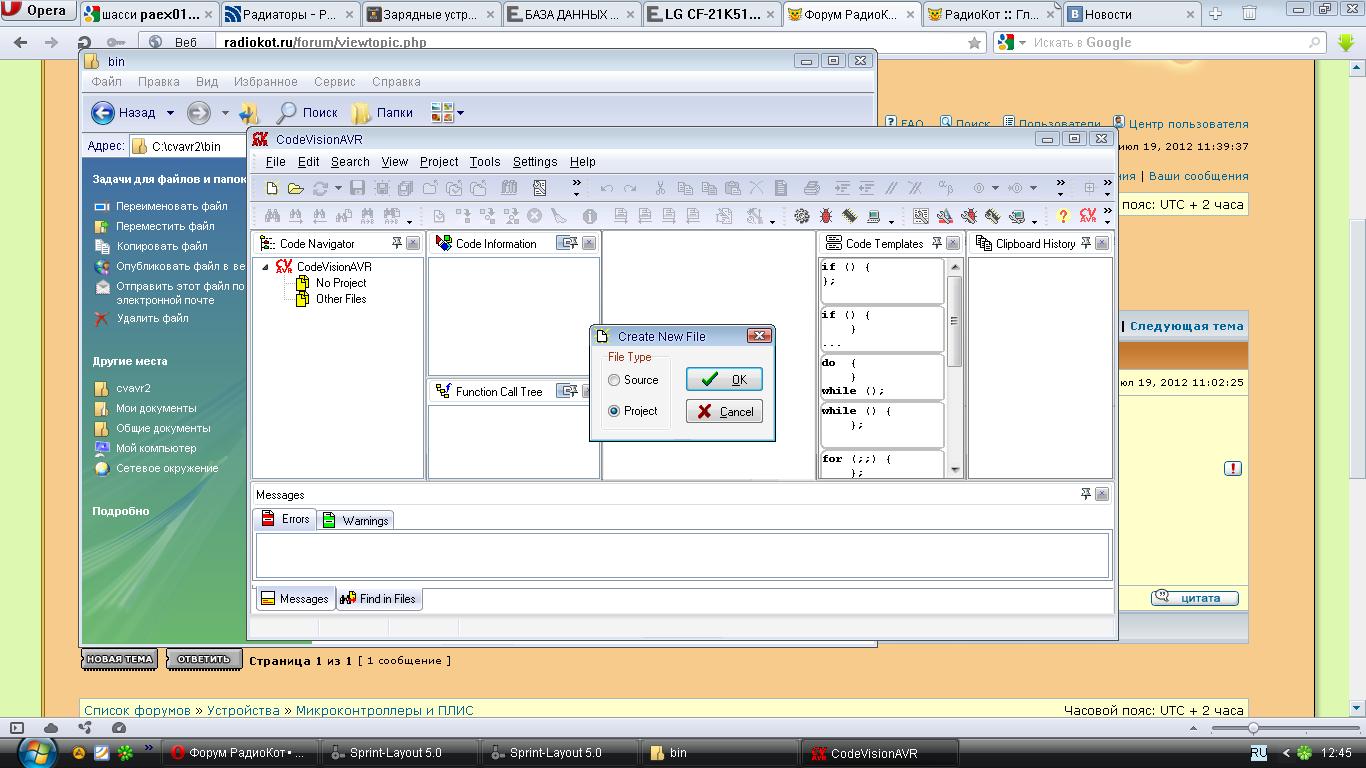Pin the Code Templates panel
The image size is (1366, 768).
(937, 243)
